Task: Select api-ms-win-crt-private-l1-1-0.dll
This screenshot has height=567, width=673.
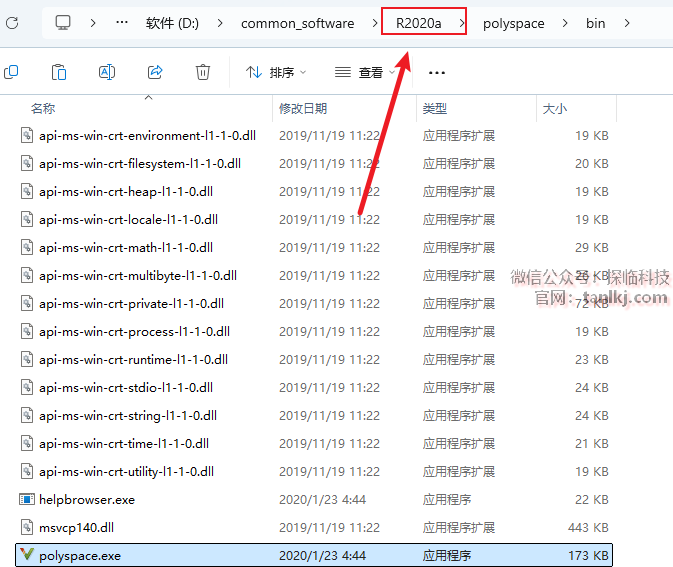Action: click(x=131, y=303)
